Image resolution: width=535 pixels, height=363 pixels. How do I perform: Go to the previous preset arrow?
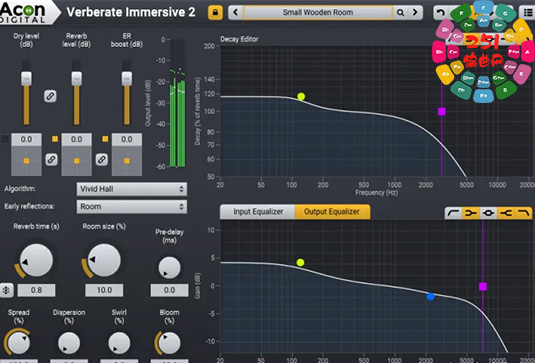pos(235,13)
